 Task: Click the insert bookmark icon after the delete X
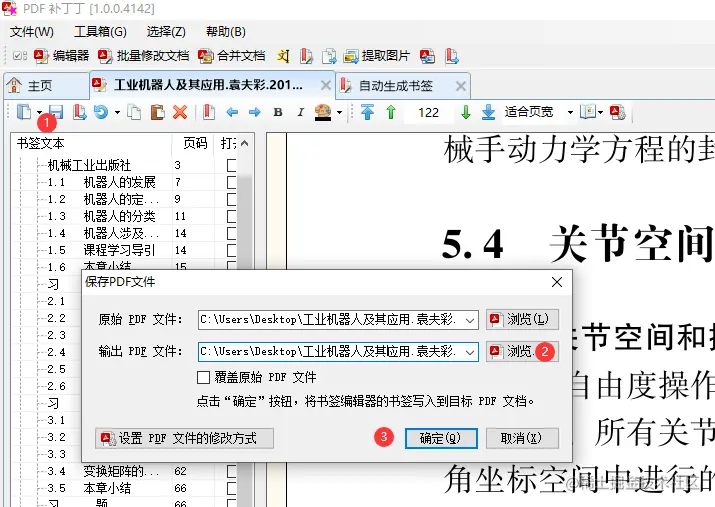pyautogui.click(x=209, y=112)
